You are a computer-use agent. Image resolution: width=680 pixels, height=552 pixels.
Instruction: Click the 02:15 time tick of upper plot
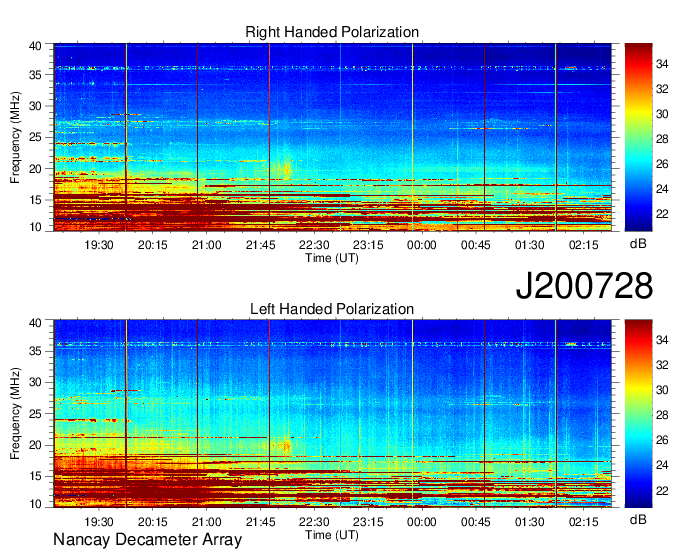pos(583,245)
